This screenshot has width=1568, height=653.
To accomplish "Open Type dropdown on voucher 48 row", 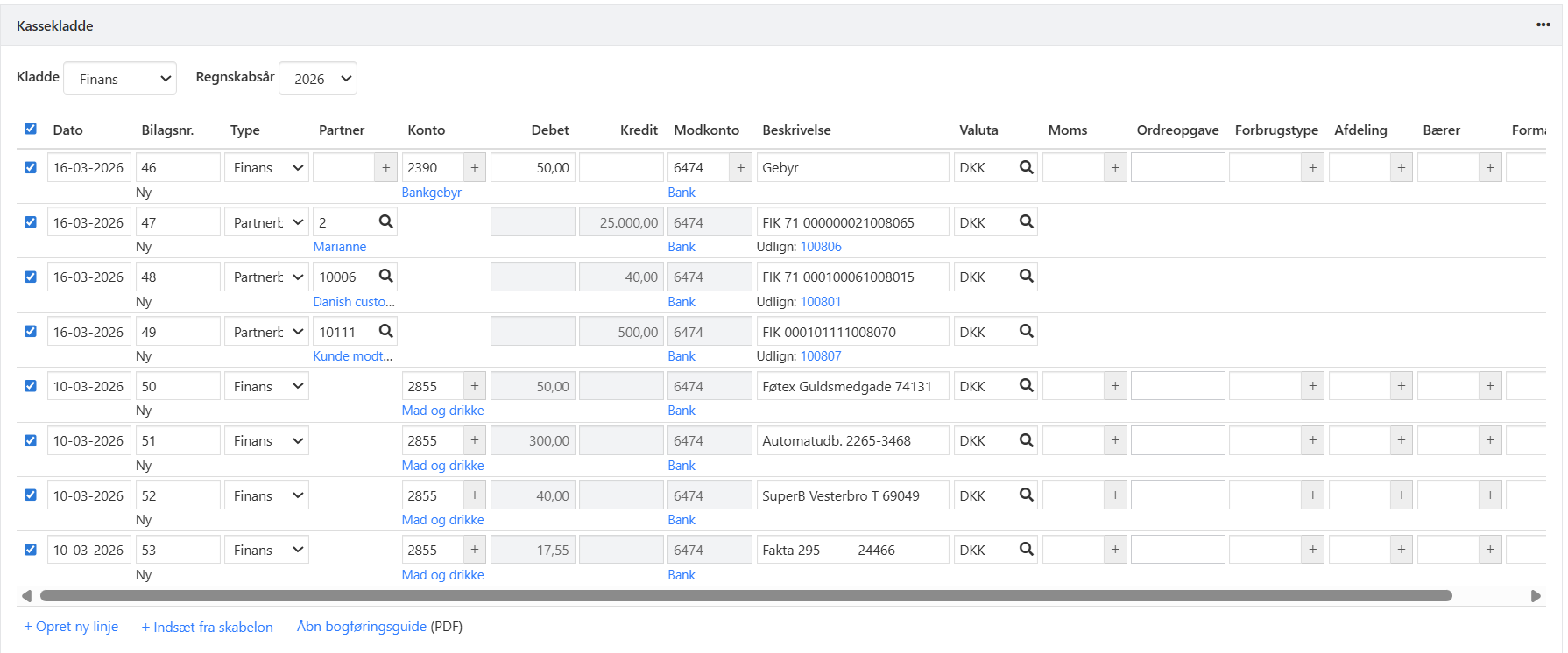I will (x=266, y=277).
